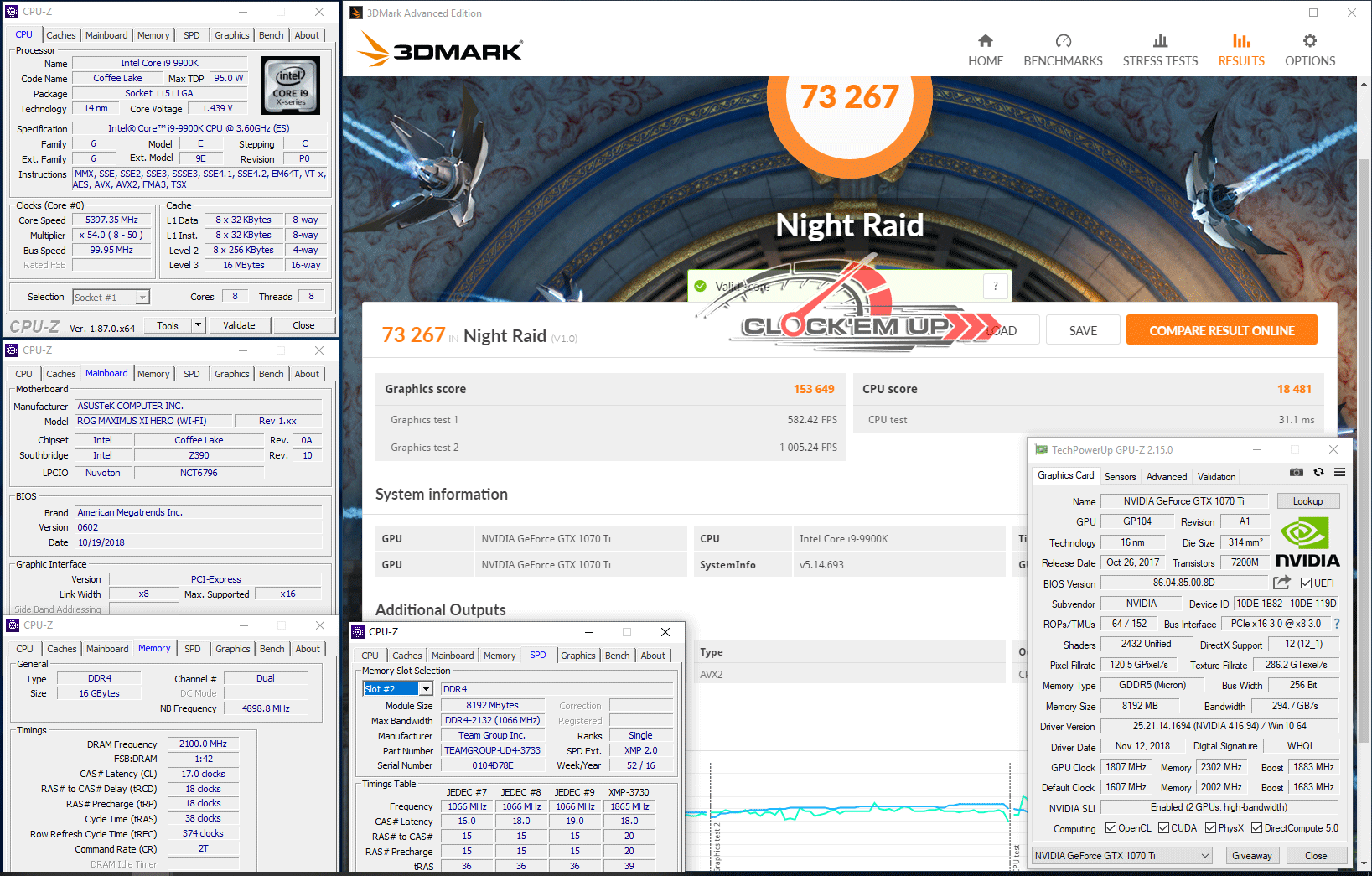Click Compare Result Online button
This screenshot has width=1372, height=876.
[x=1221, y=330]
